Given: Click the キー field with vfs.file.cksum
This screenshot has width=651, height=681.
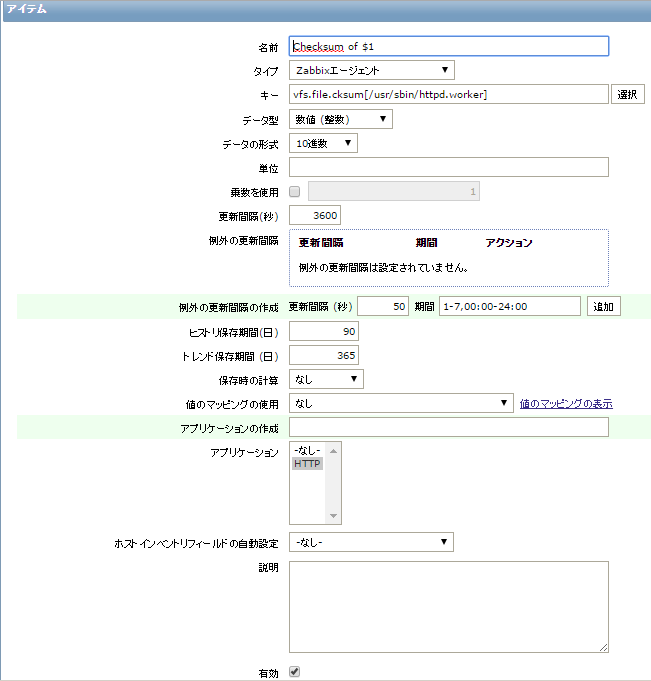Looking at the screenshot, I should coord(449,94).
